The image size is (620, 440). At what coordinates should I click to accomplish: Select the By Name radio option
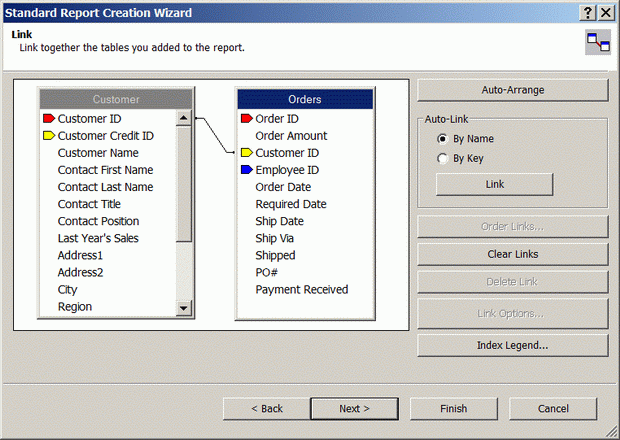(x=443, y=139)
